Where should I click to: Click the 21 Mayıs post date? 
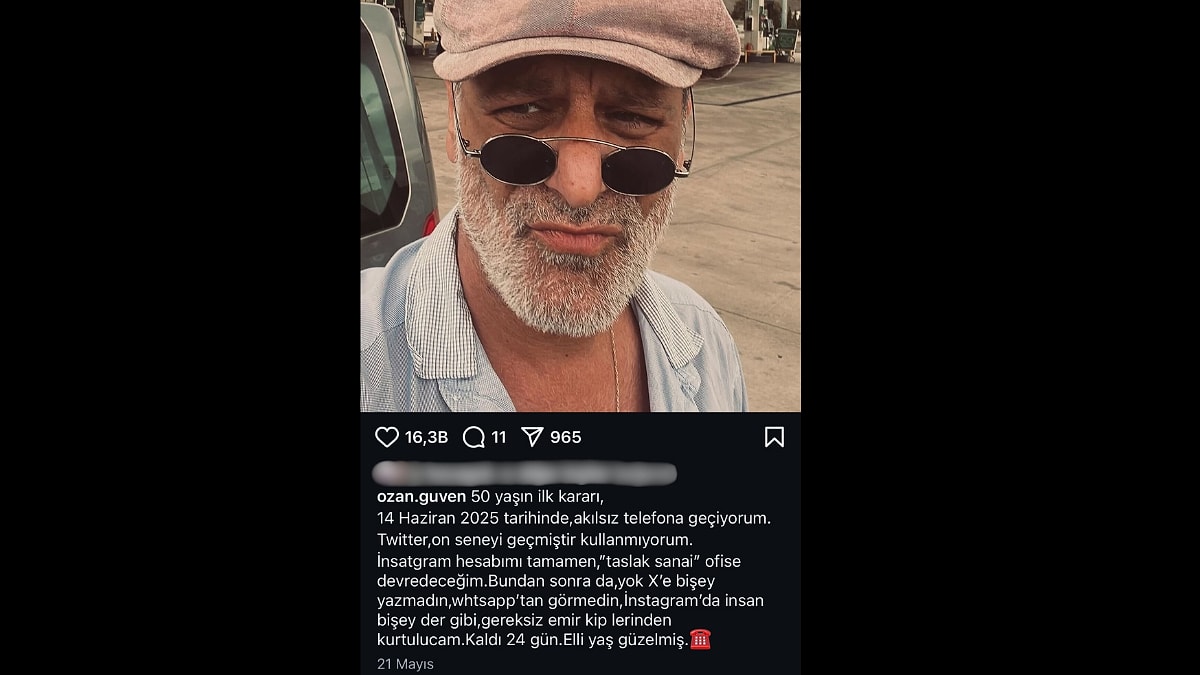(405, 664)
